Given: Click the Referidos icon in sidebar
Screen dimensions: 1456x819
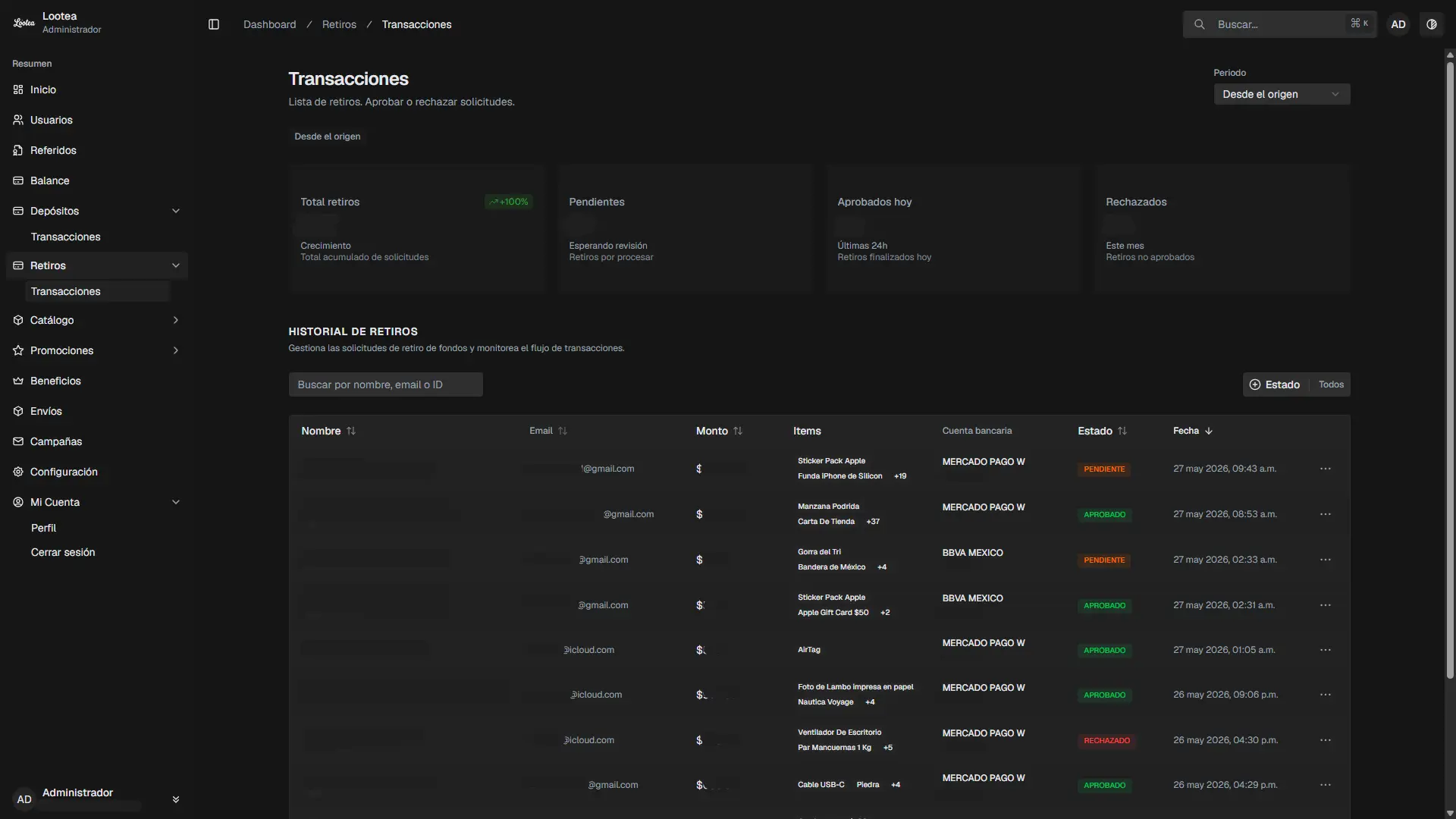Looking at the screenshot, I should [x=18, y=150].
